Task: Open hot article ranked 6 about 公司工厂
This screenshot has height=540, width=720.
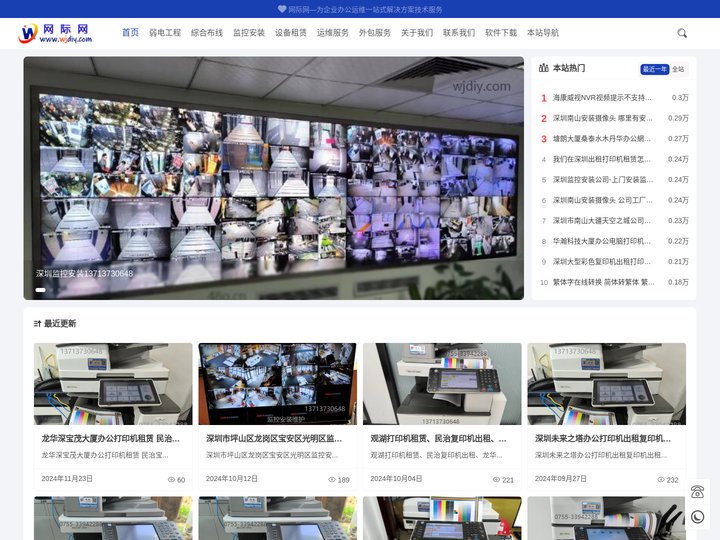Action: pyautogui.click(x=602, y=200)
